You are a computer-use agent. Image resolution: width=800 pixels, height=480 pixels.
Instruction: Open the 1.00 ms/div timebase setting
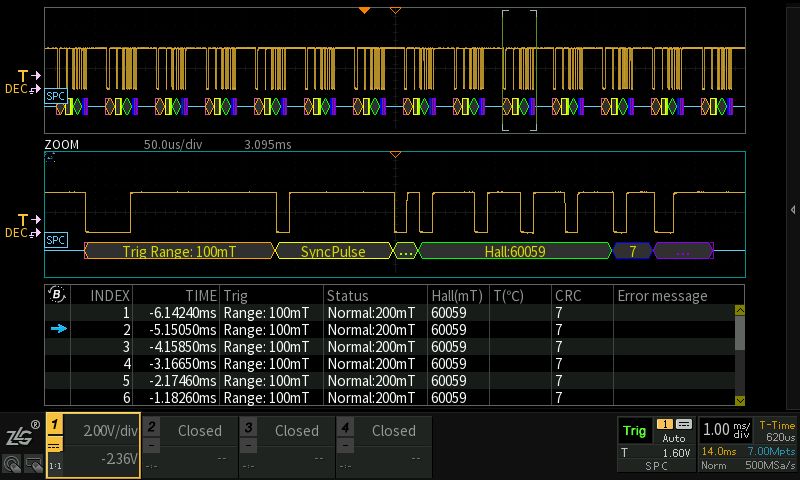click(x=727, y=429)
